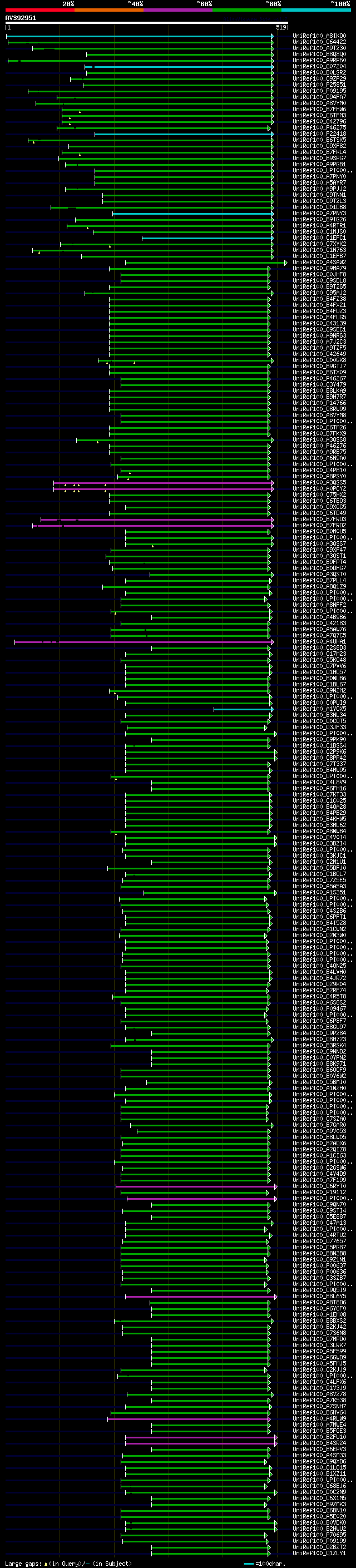The height and width of the screenshot is (1568, 356).
Task: Select hit label UniRef100_A9T230
Action: click(x=319, y=48)
